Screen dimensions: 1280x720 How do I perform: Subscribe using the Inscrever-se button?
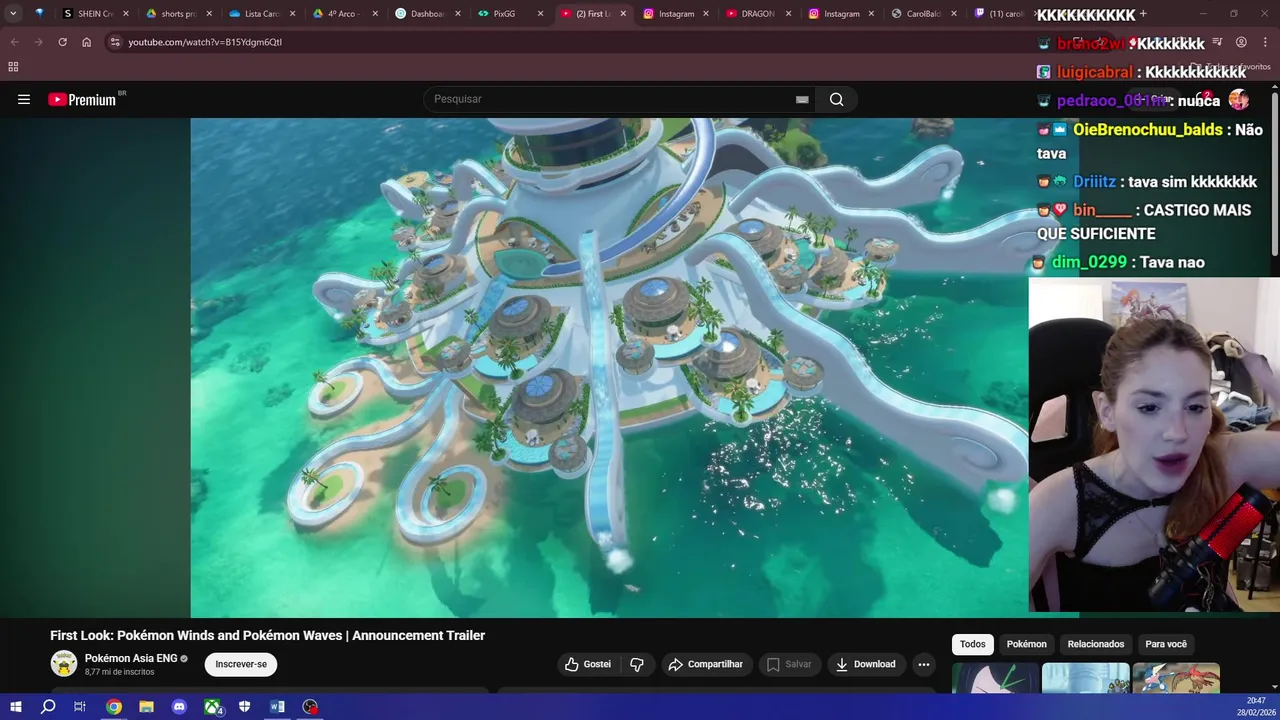click(241, 664)
